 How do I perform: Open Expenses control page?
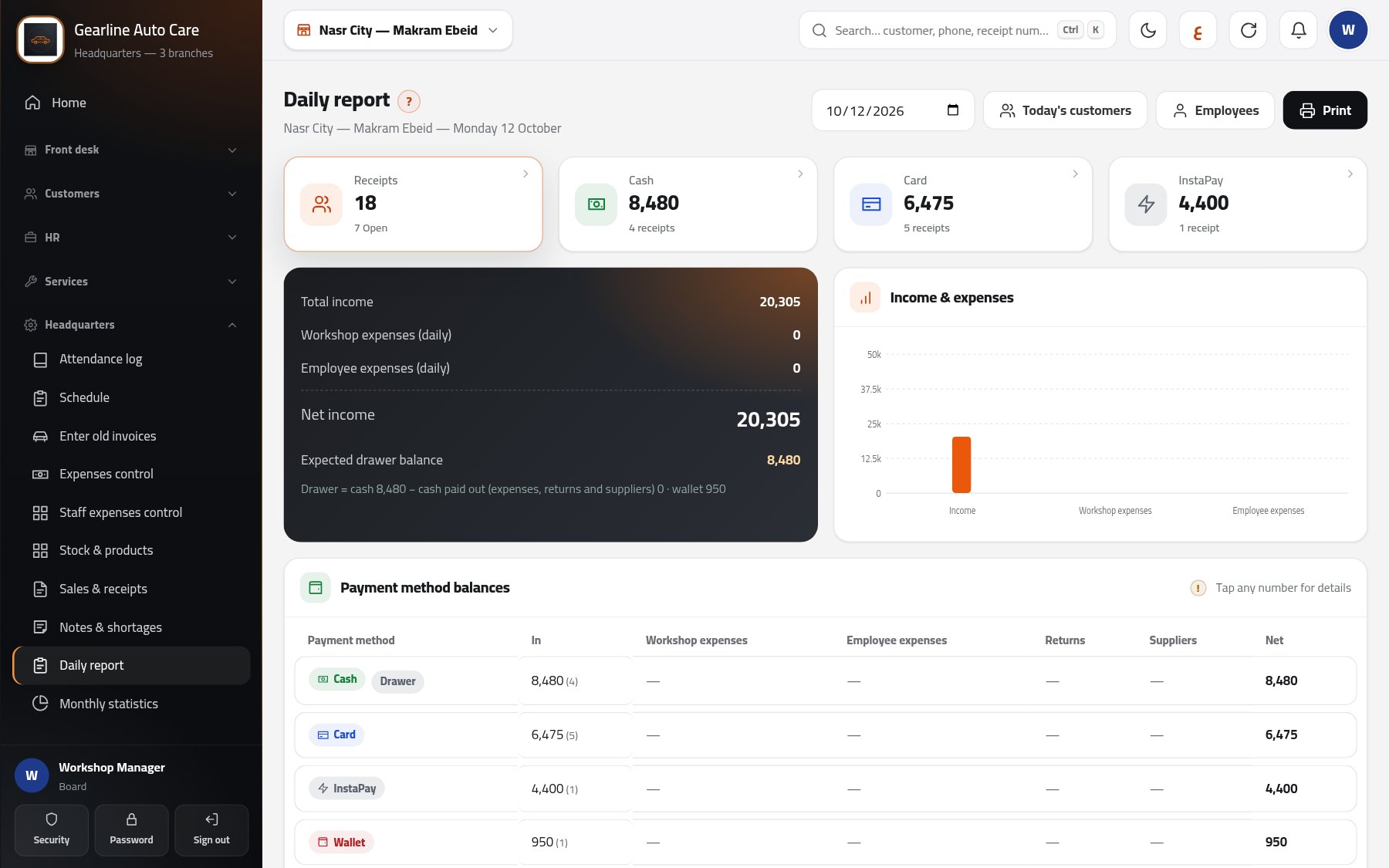131,475
